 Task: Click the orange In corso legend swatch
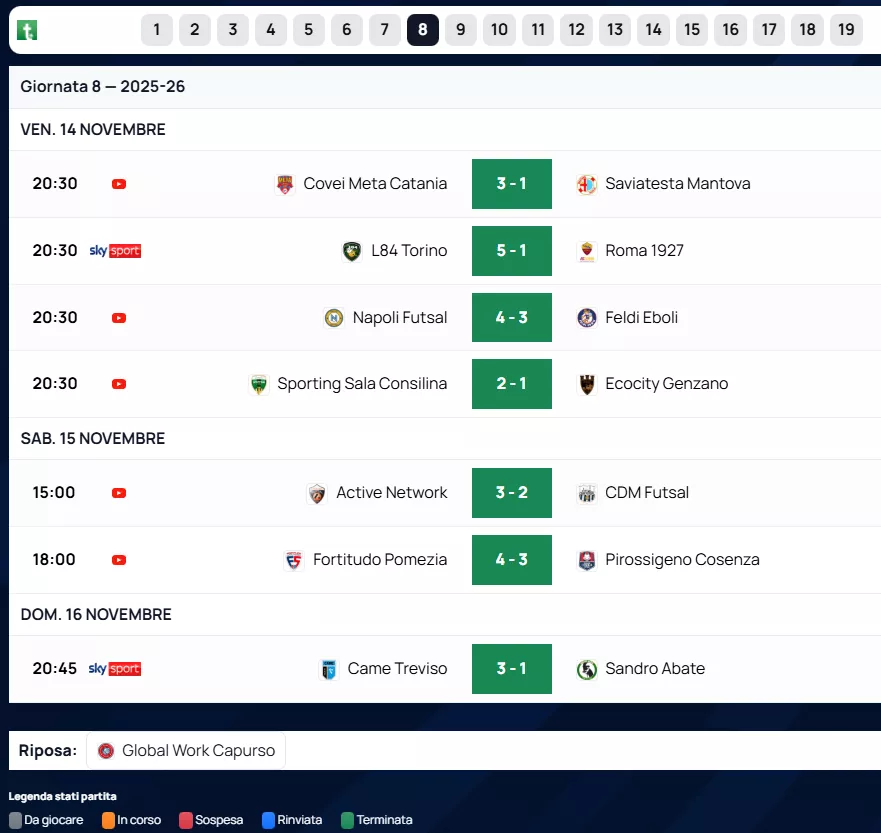coord(108,820)
